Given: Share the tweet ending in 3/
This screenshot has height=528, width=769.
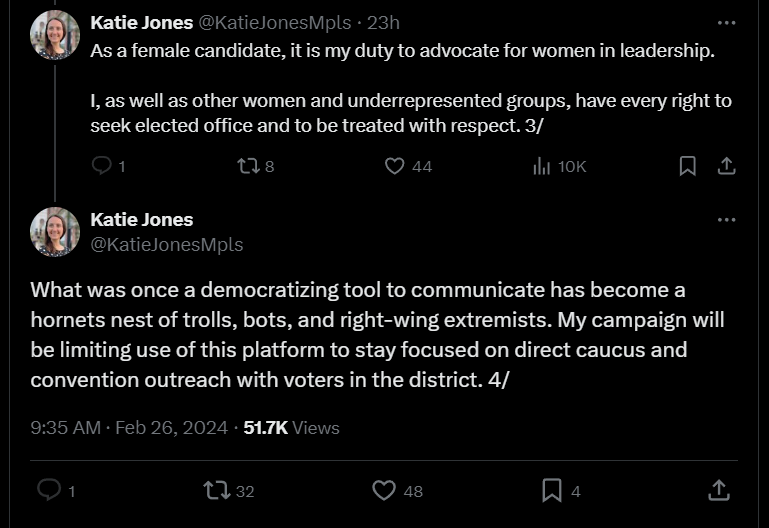Looking at the screenshot, I should coord(726,166).
